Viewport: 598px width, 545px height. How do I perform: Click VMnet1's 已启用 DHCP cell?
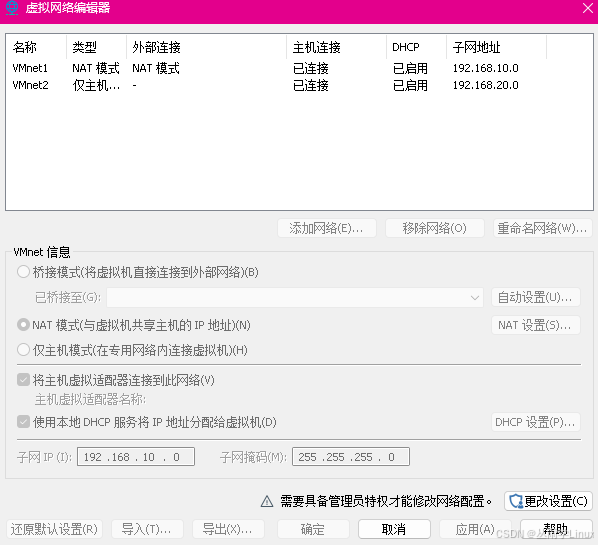click(410, 68)
